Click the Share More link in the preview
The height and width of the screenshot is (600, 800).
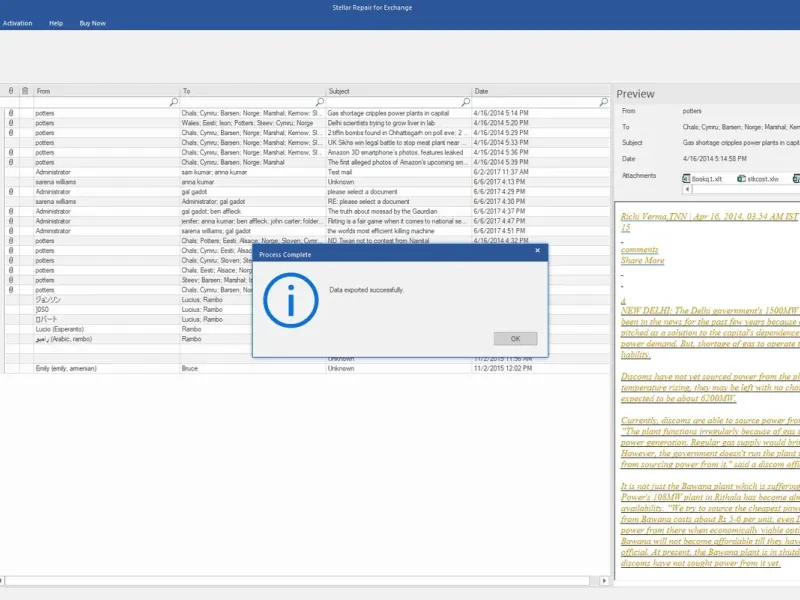click(x=642, y=260)
